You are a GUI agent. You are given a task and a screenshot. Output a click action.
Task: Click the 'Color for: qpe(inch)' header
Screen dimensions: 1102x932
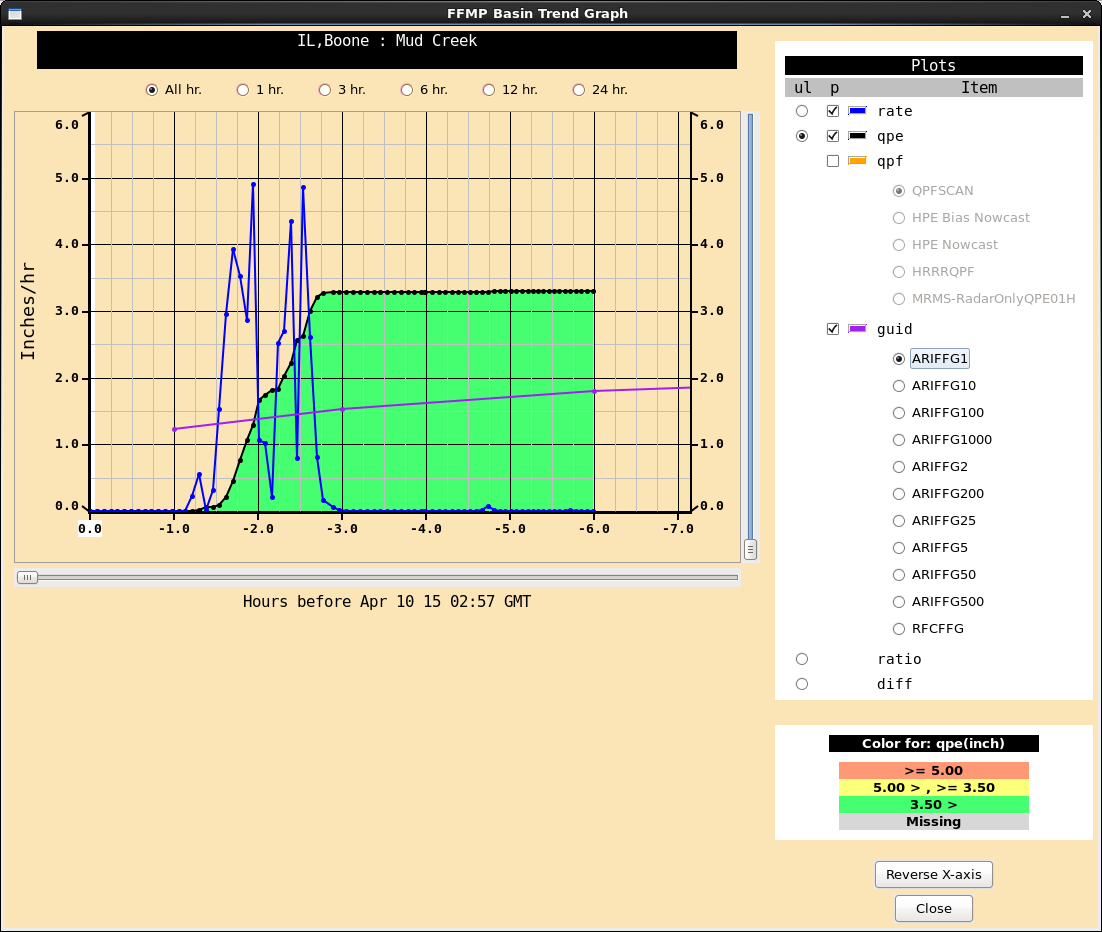tap(933, 744)
